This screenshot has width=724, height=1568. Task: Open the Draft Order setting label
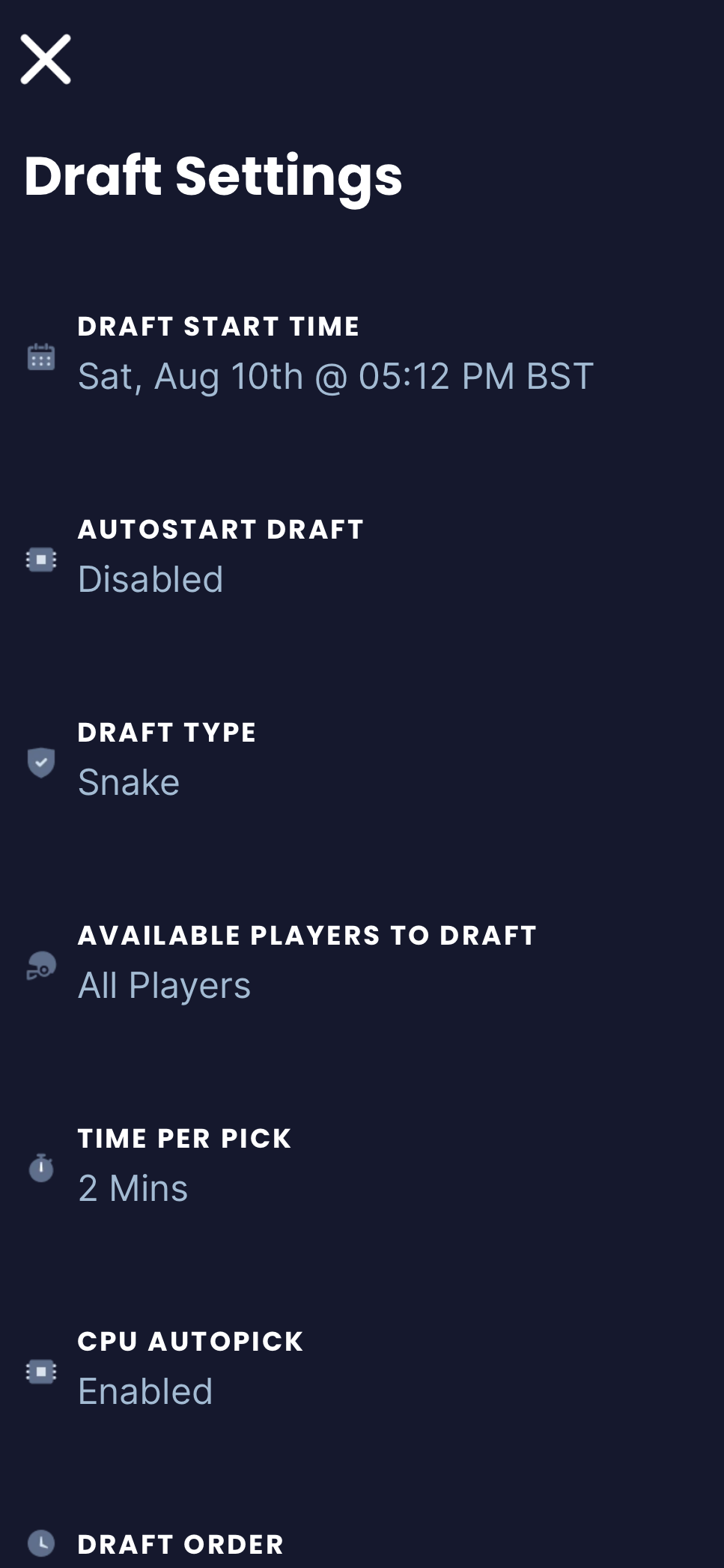pos(180,1545)
